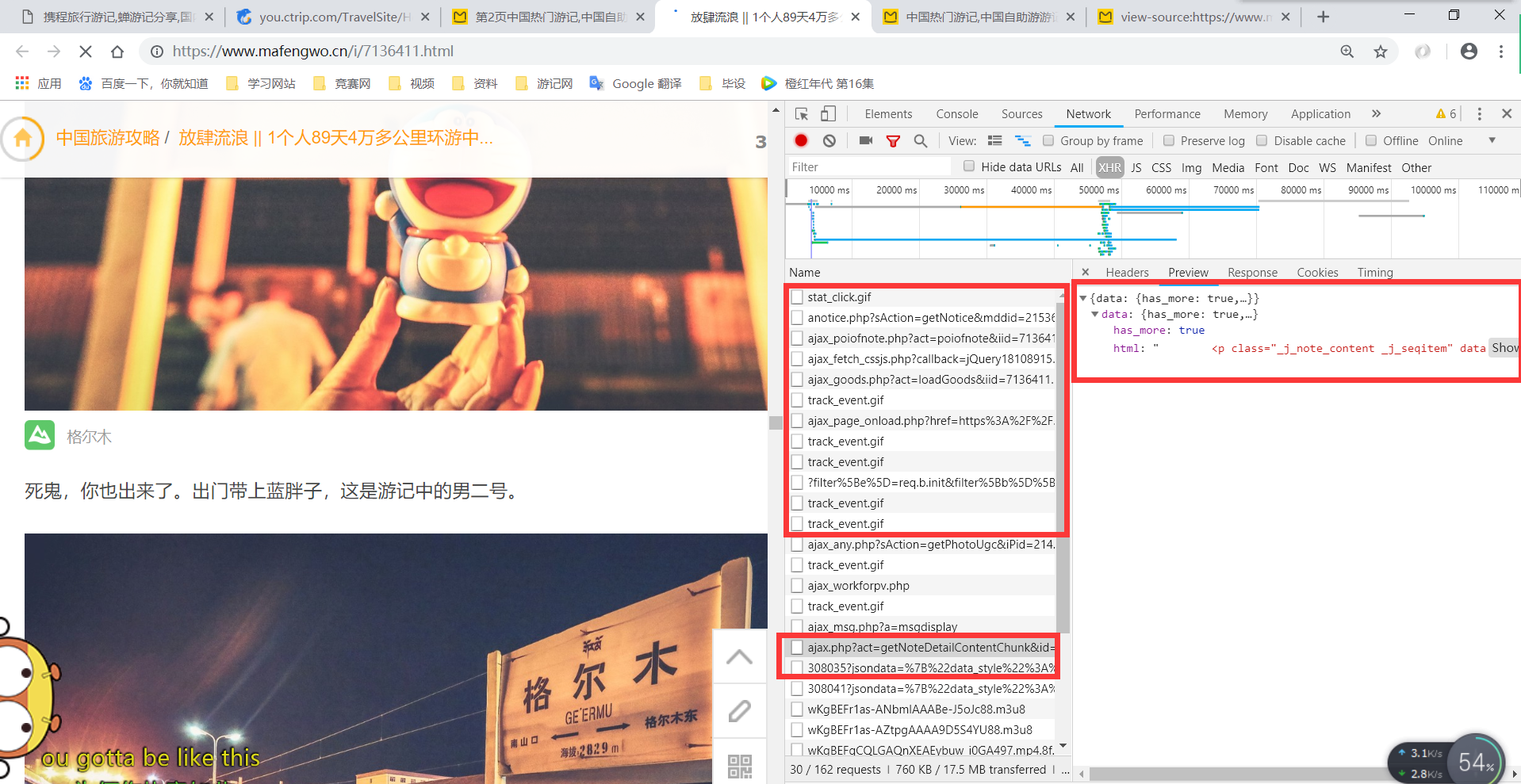1521x784 pixels.
Task: Enable Disable cache checkbox
Action: point(1262,140)
